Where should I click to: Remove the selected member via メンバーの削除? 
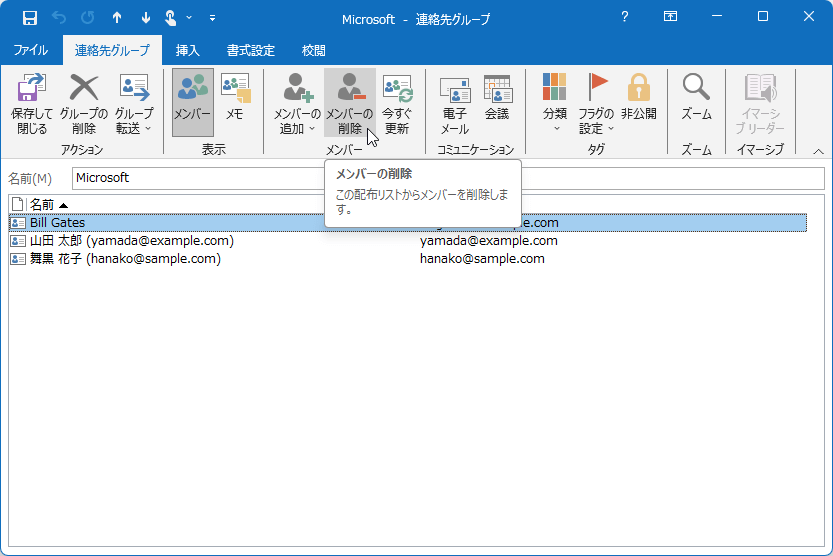(x=350, y=103)
